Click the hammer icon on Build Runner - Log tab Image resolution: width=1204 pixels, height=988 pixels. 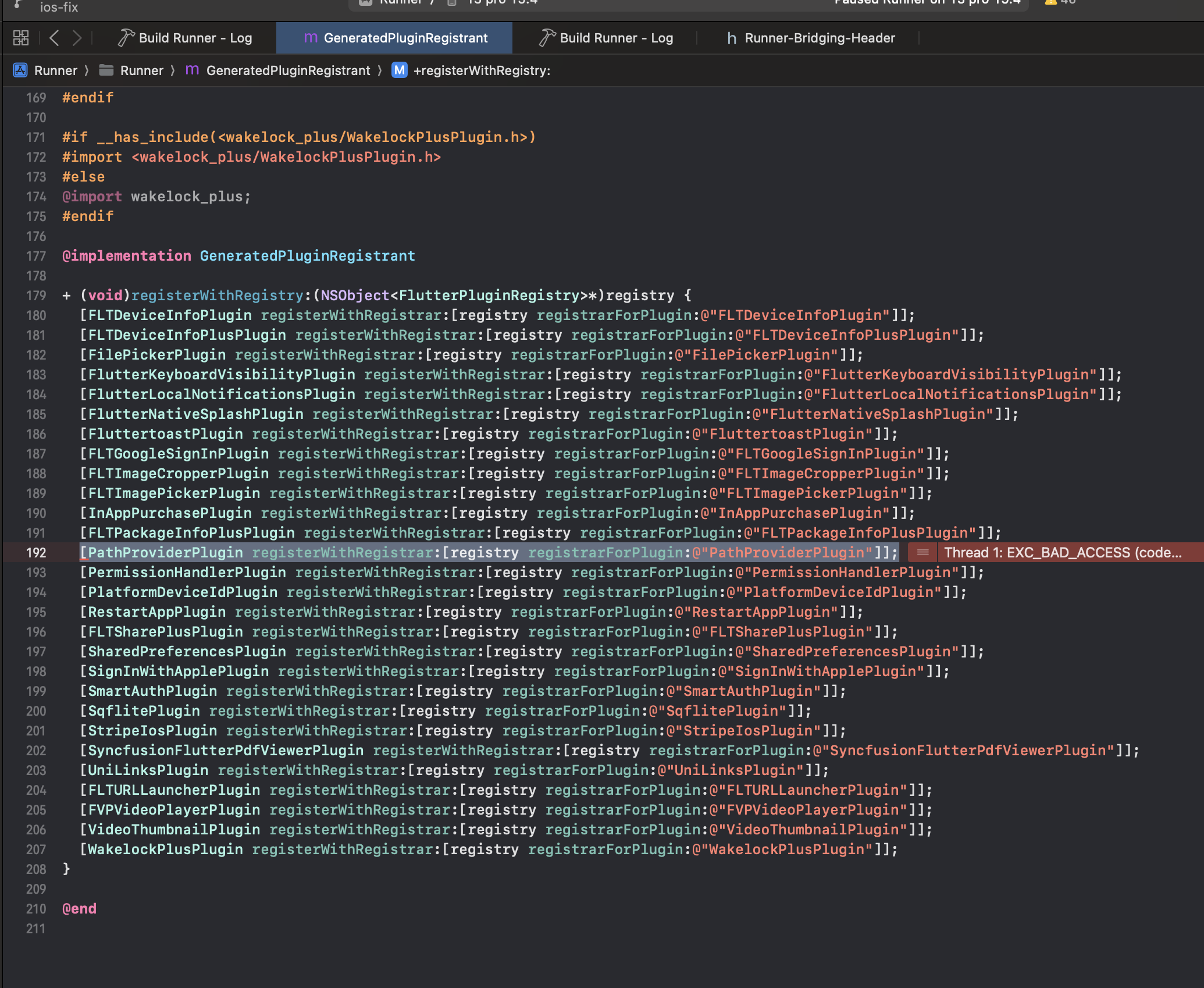tap(125, 37)
